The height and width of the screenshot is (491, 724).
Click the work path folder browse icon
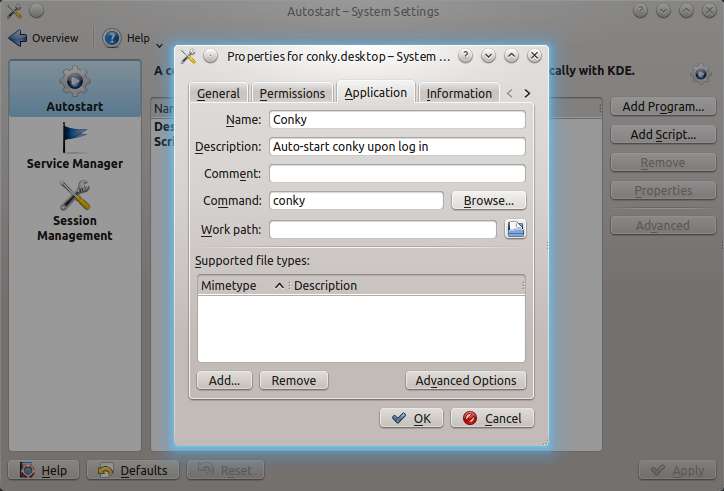click(515, 229)
